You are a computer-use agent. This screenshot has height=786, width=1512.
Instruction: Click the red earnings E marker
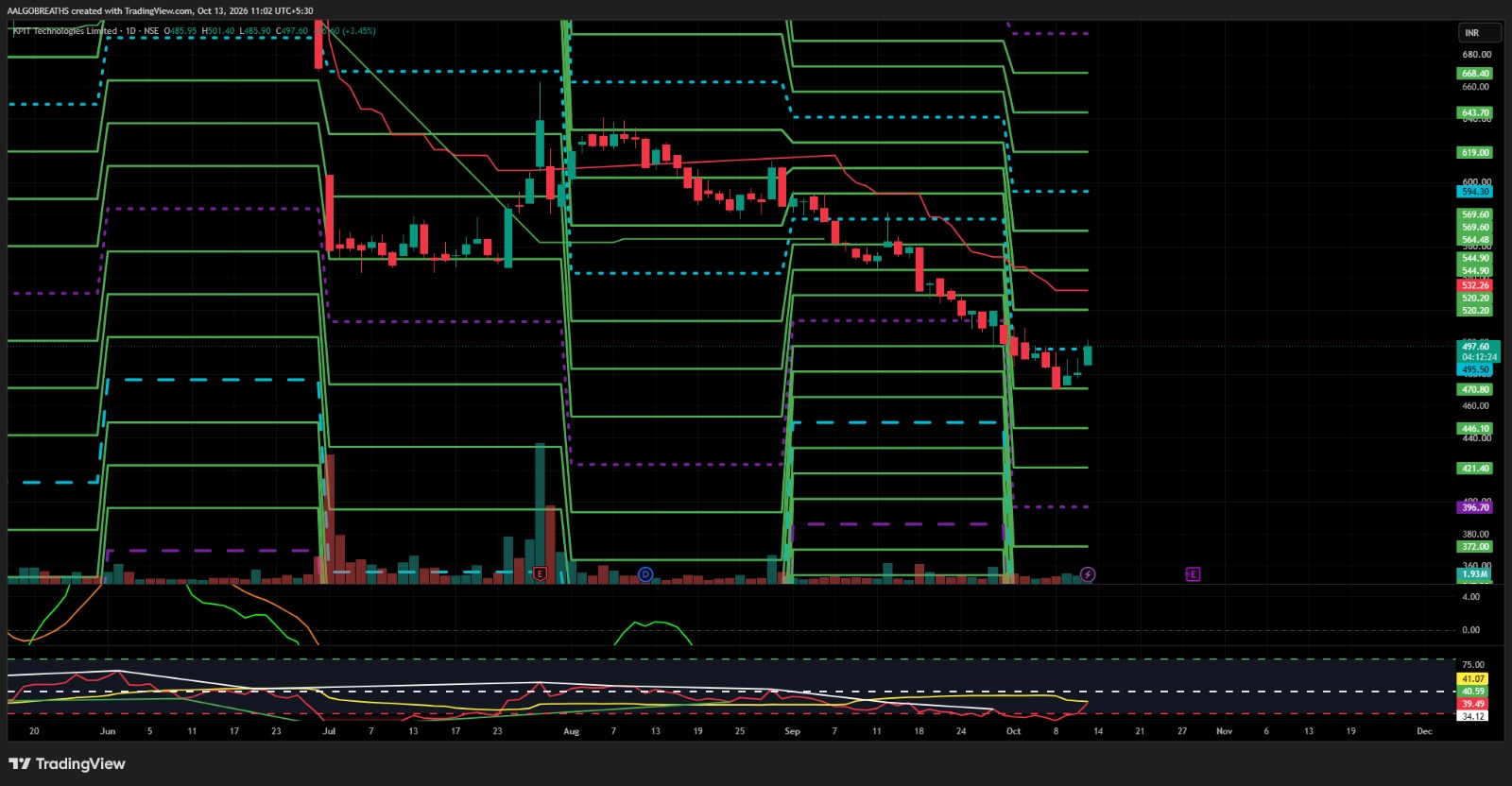(x=541, y=573)
